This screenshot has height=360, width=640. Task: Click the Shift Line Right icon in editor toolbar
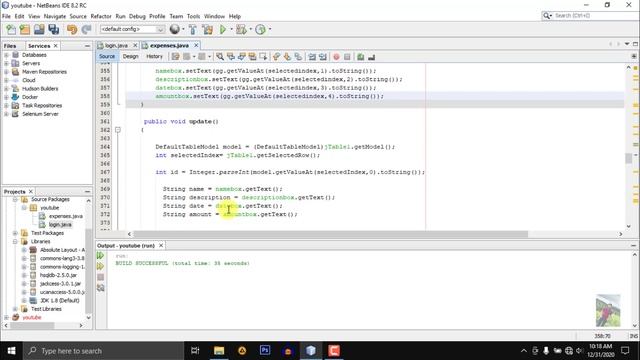tap(323, 57)
